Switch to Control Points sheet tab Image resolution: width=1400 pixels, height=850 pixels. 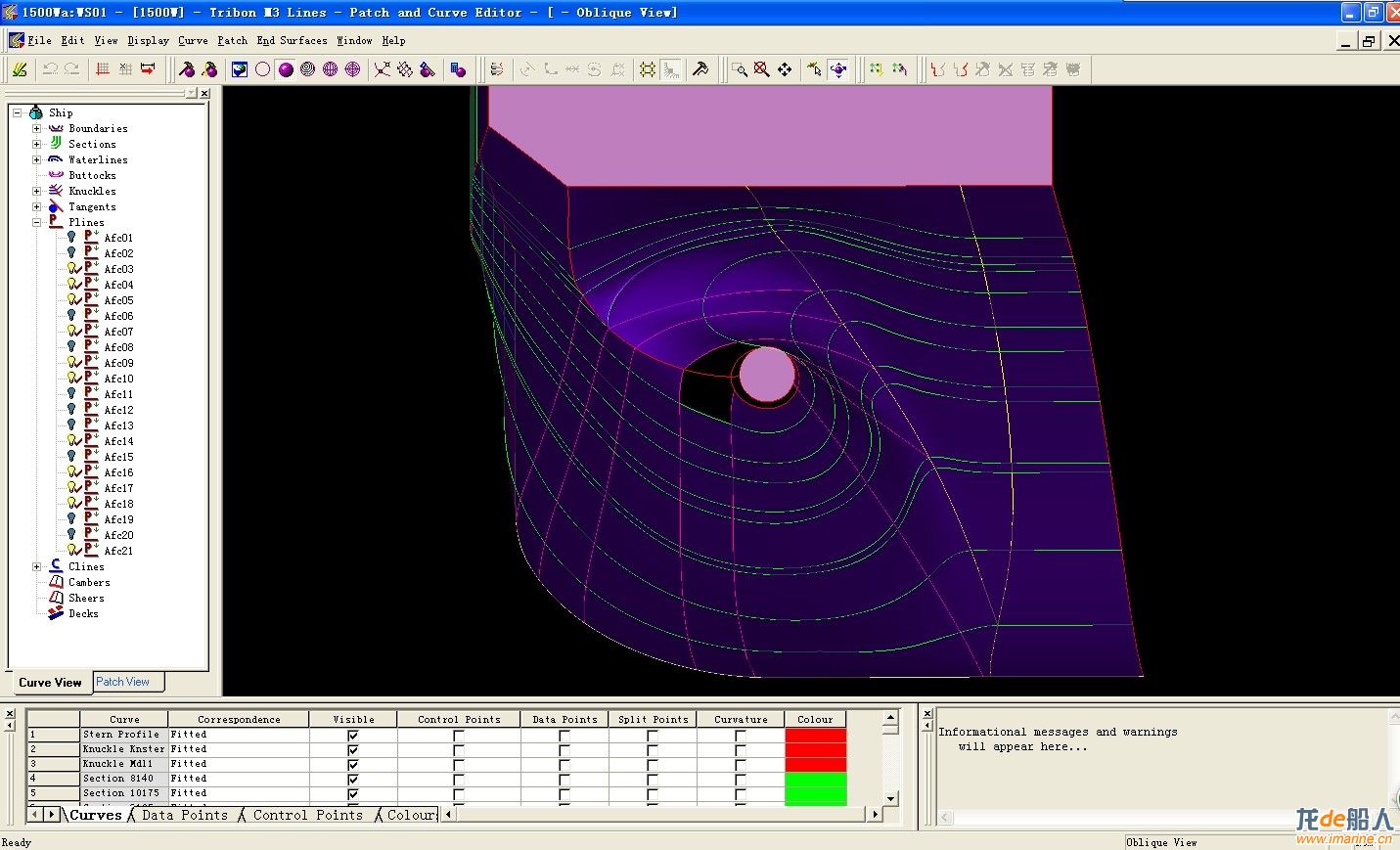click(307, 815)
